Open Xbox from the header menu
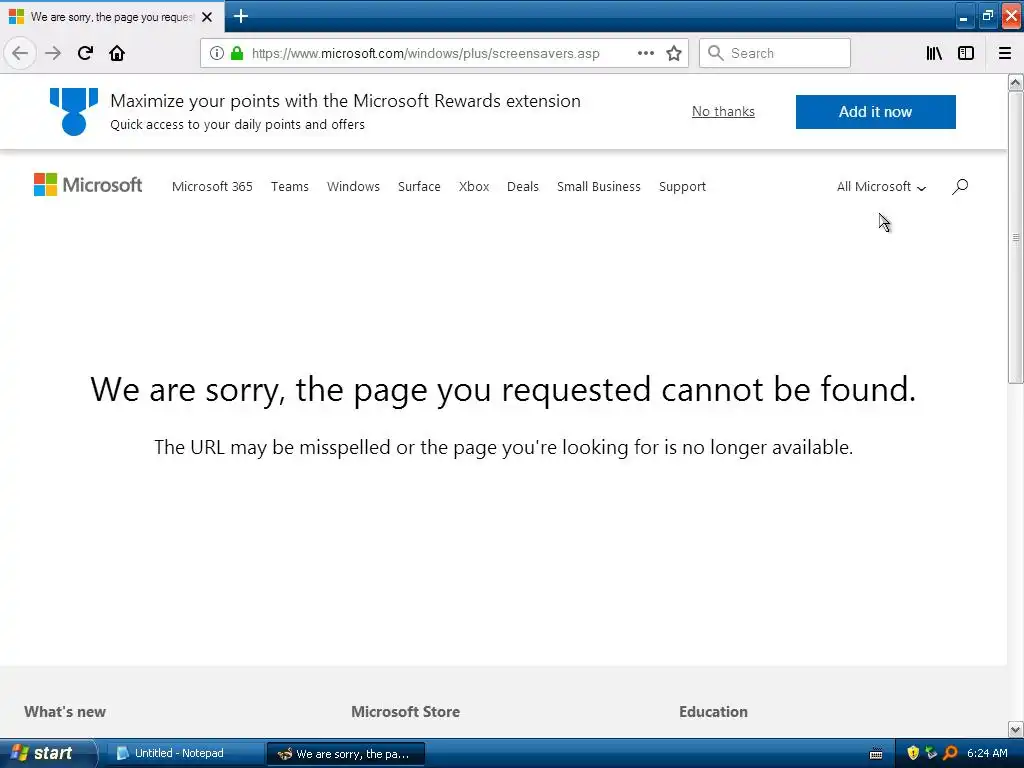1024x768 pixels. coord(474,187)
